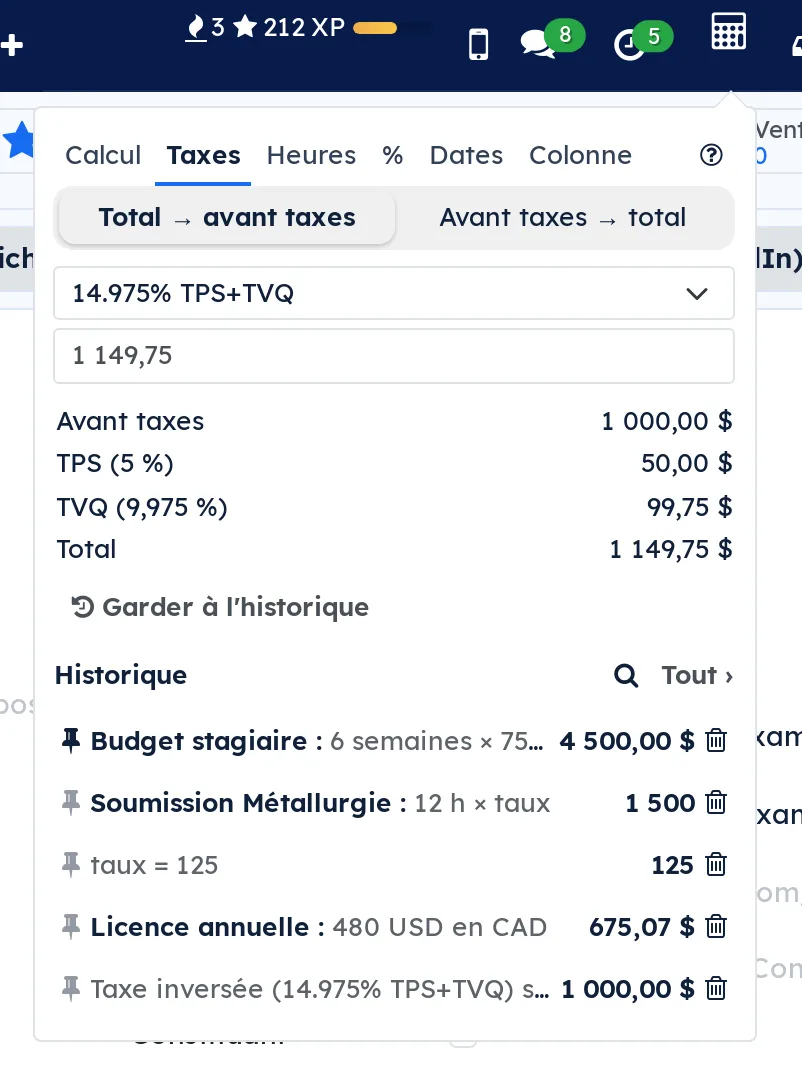Click the 212 XP star indicator
The image size is (802, 1072).
point(289,27)
